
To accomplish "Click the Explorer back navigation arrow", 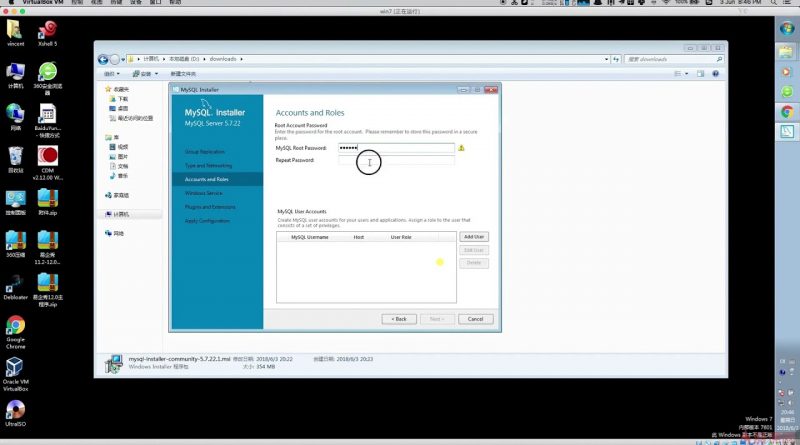I will click(103, 60).
